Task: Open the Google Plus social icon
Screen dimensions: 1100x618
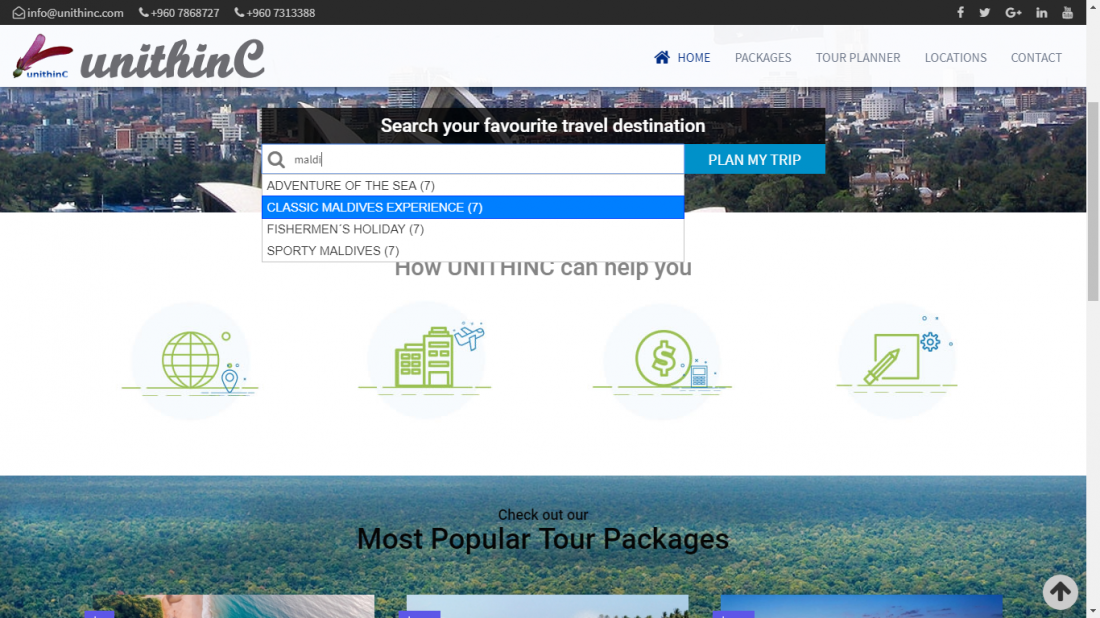Action: point(1013,13)
